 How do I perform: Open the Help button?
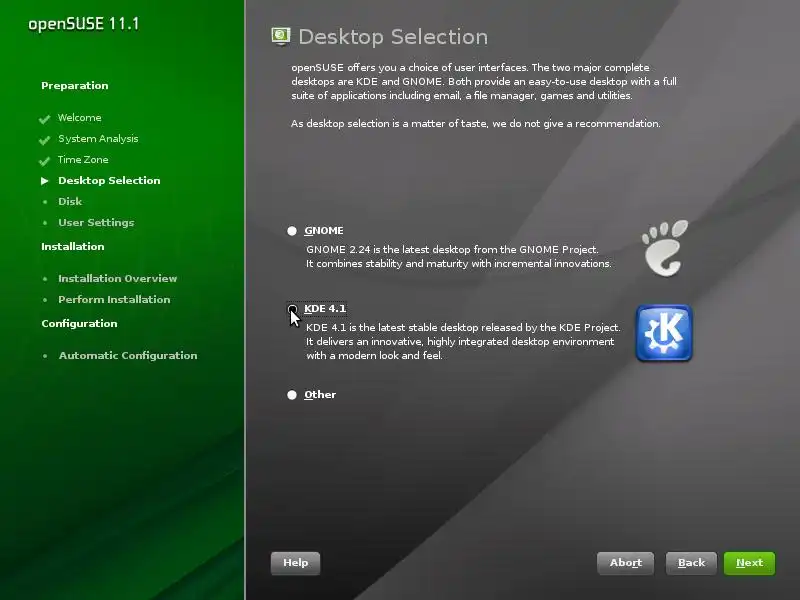[295, 563]
